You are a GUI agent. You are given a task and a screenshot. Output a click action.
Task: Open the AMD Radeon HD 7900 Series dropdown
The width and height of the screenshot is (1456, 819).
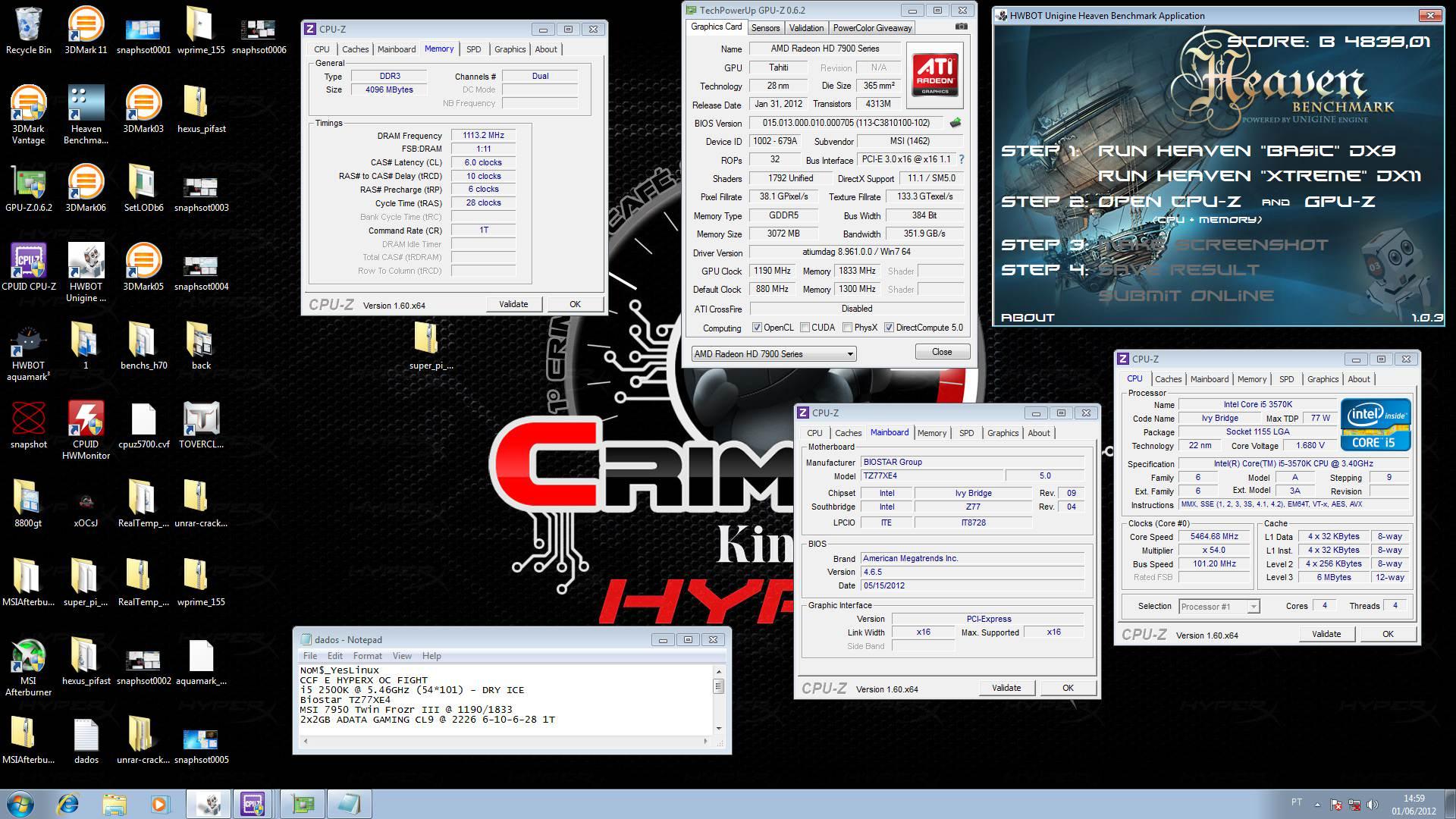click(x=773, y=353)
